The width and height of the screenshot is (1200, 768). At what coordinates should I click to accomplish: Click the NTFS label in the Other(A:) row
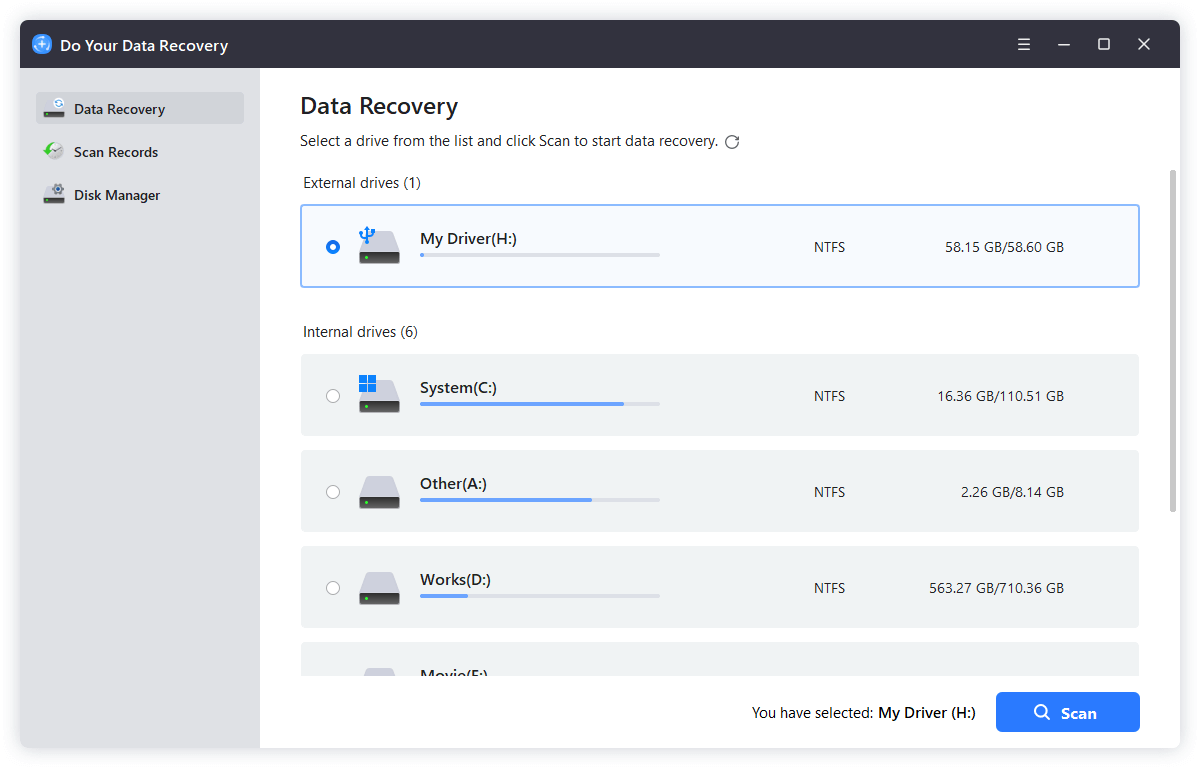tap(829, 492)
